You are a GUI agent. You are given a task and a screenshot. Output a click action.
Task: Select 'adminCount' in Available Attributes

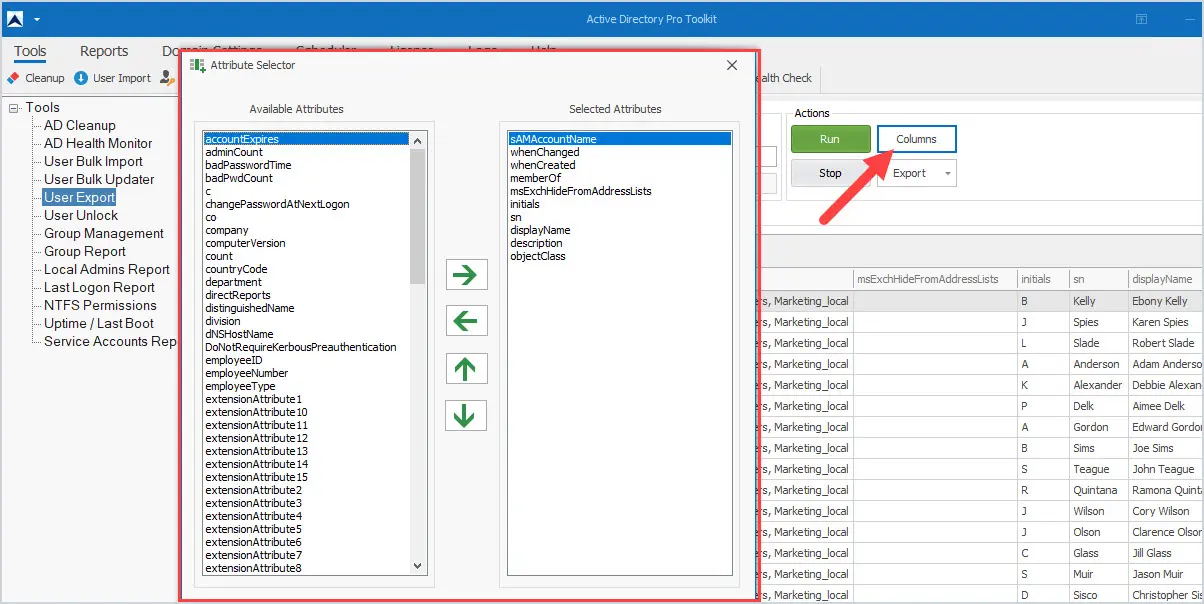[x=306, y=152]
